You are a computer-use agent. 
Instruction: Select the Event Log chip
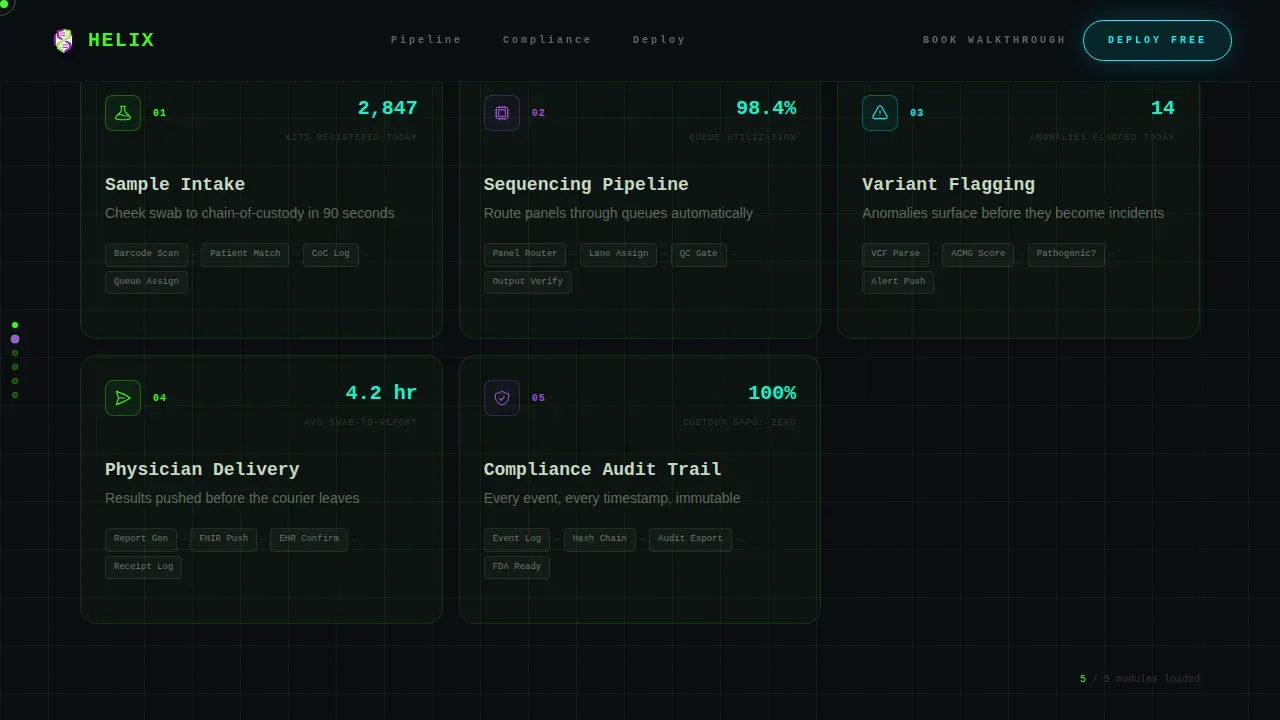click(x=517, y=539)
